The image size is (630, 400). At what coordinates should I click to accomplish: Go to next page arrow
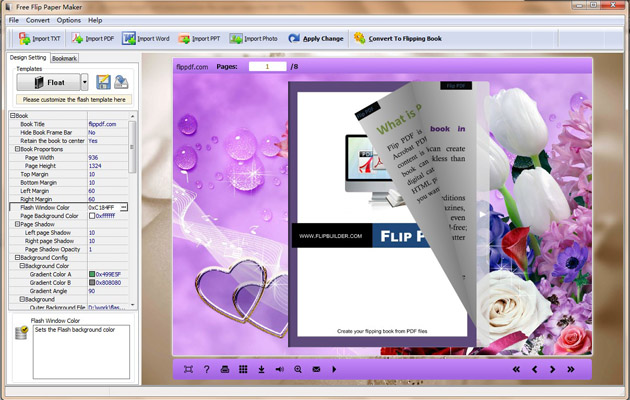point(552,369)
